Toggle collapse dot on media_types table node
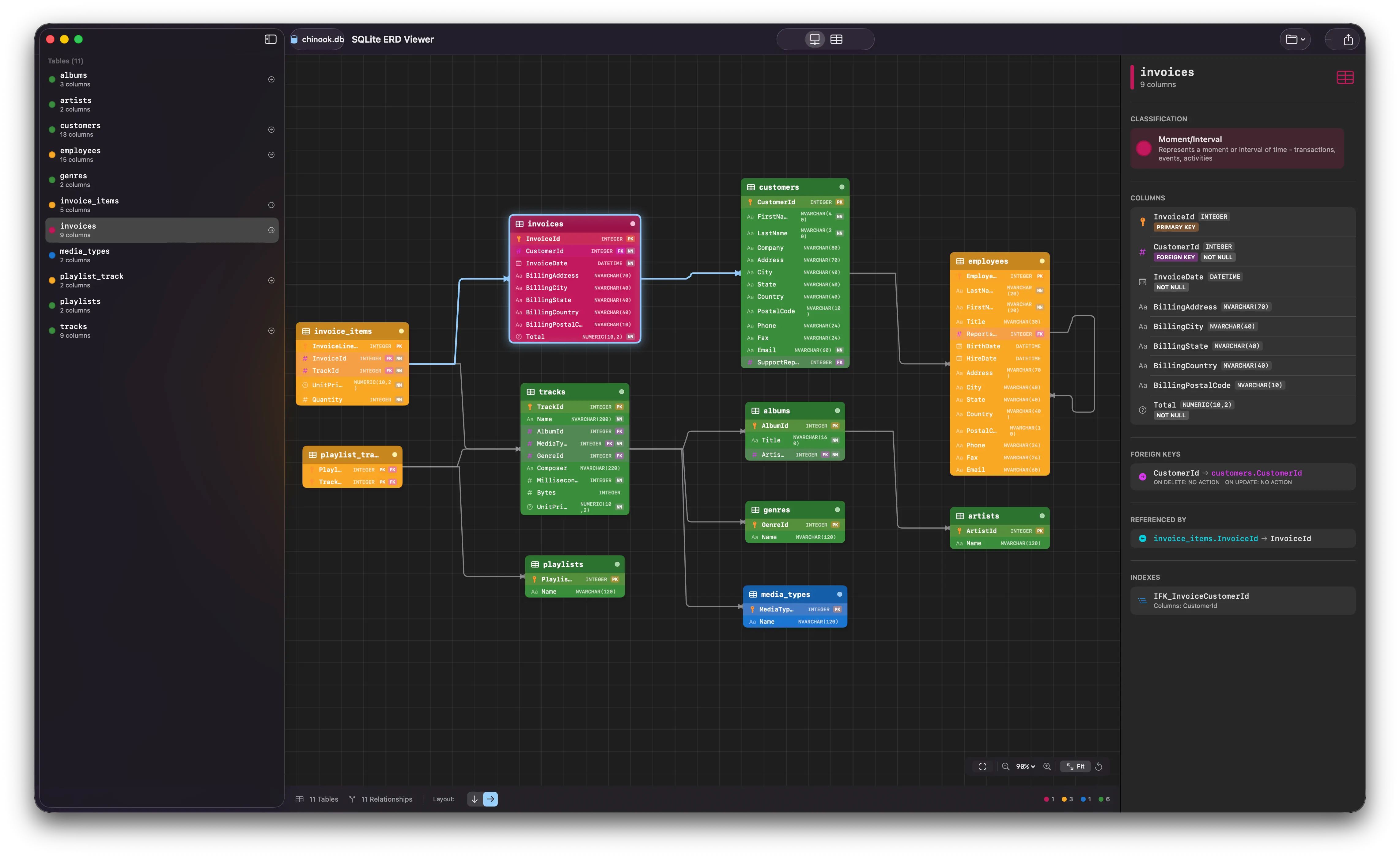This screenshot has height=858, width=1400. tap(839, 594)
